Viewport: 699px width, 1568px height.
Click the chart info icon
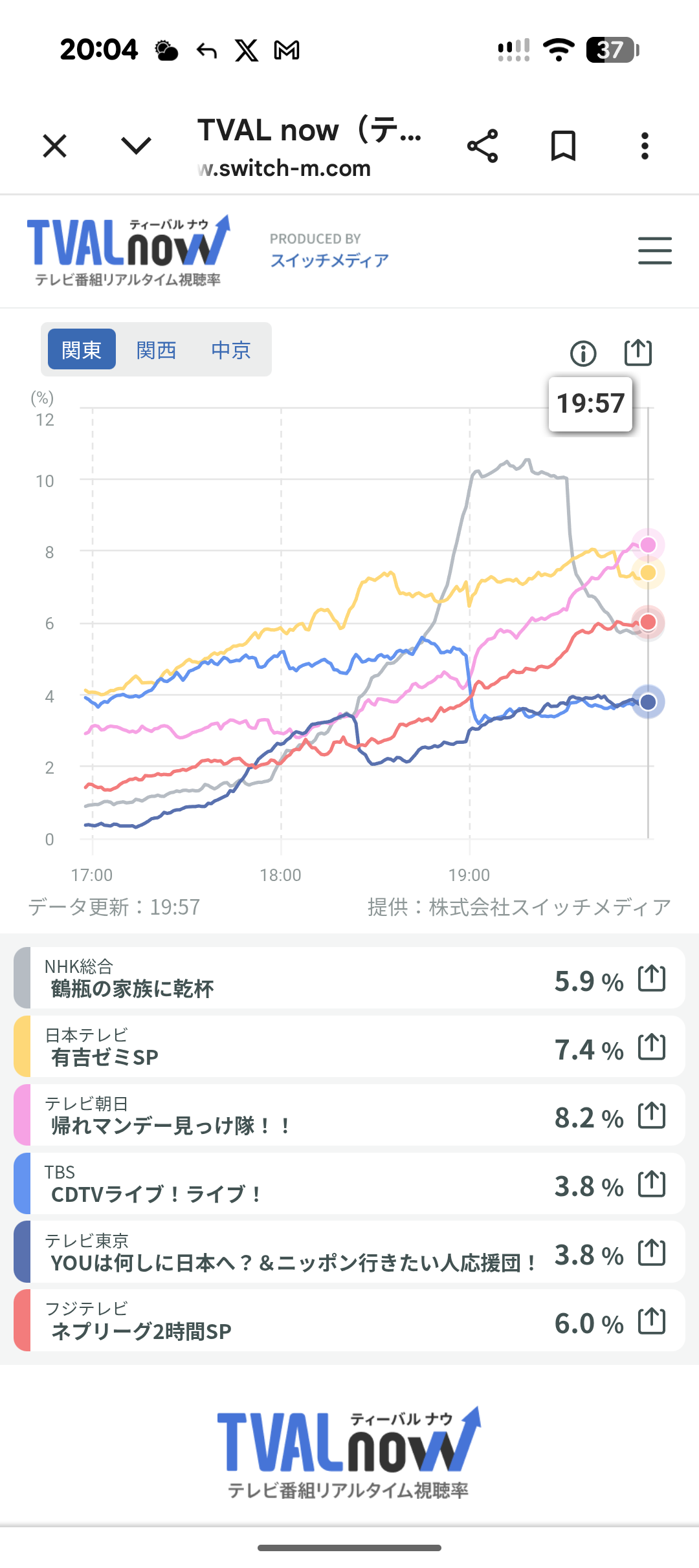(583, 354)
